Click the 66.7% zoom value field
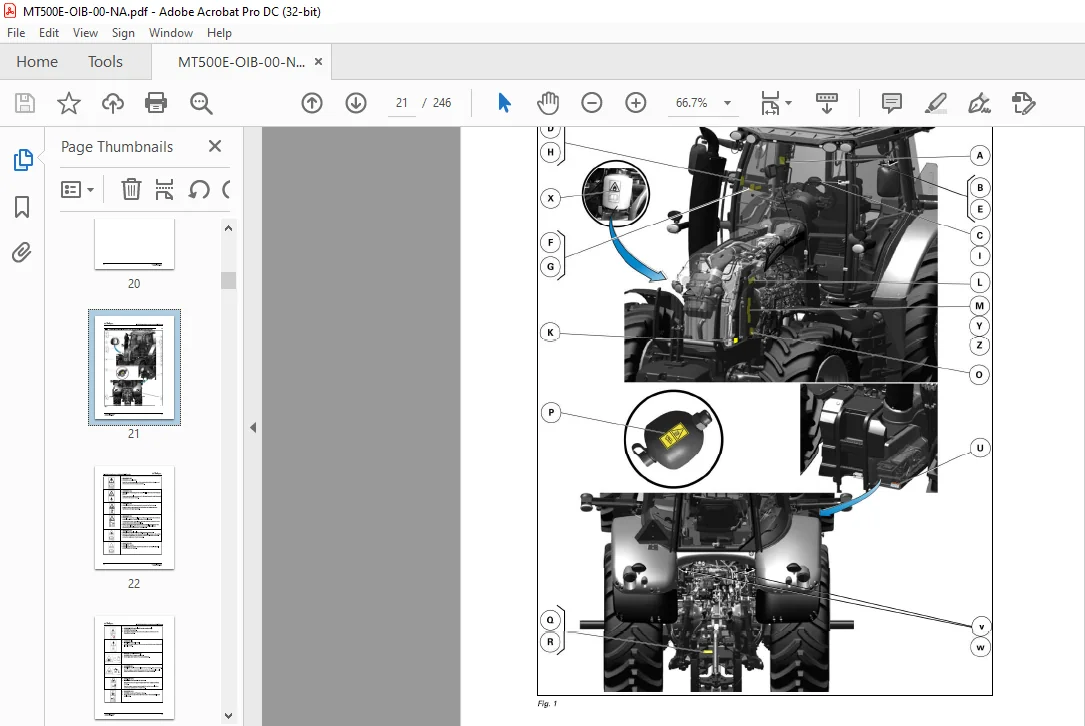 pos(691,103)
